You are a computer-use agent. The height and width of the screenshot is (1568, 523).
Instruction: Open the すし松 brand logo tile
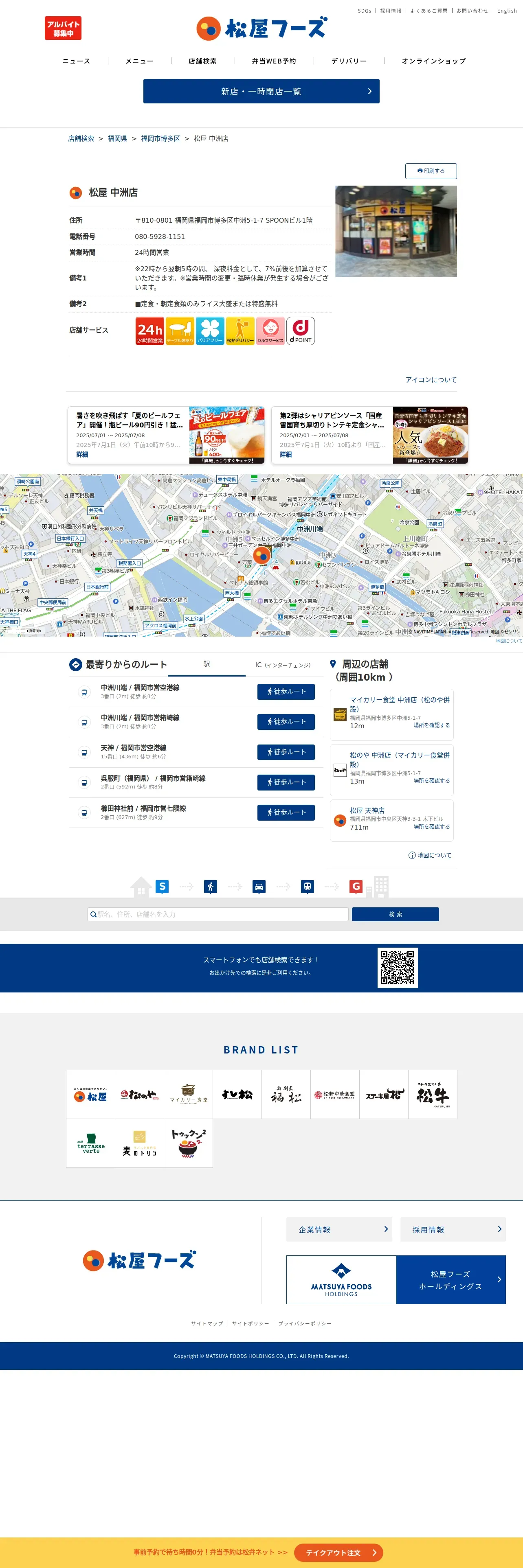coord(237,1095)
